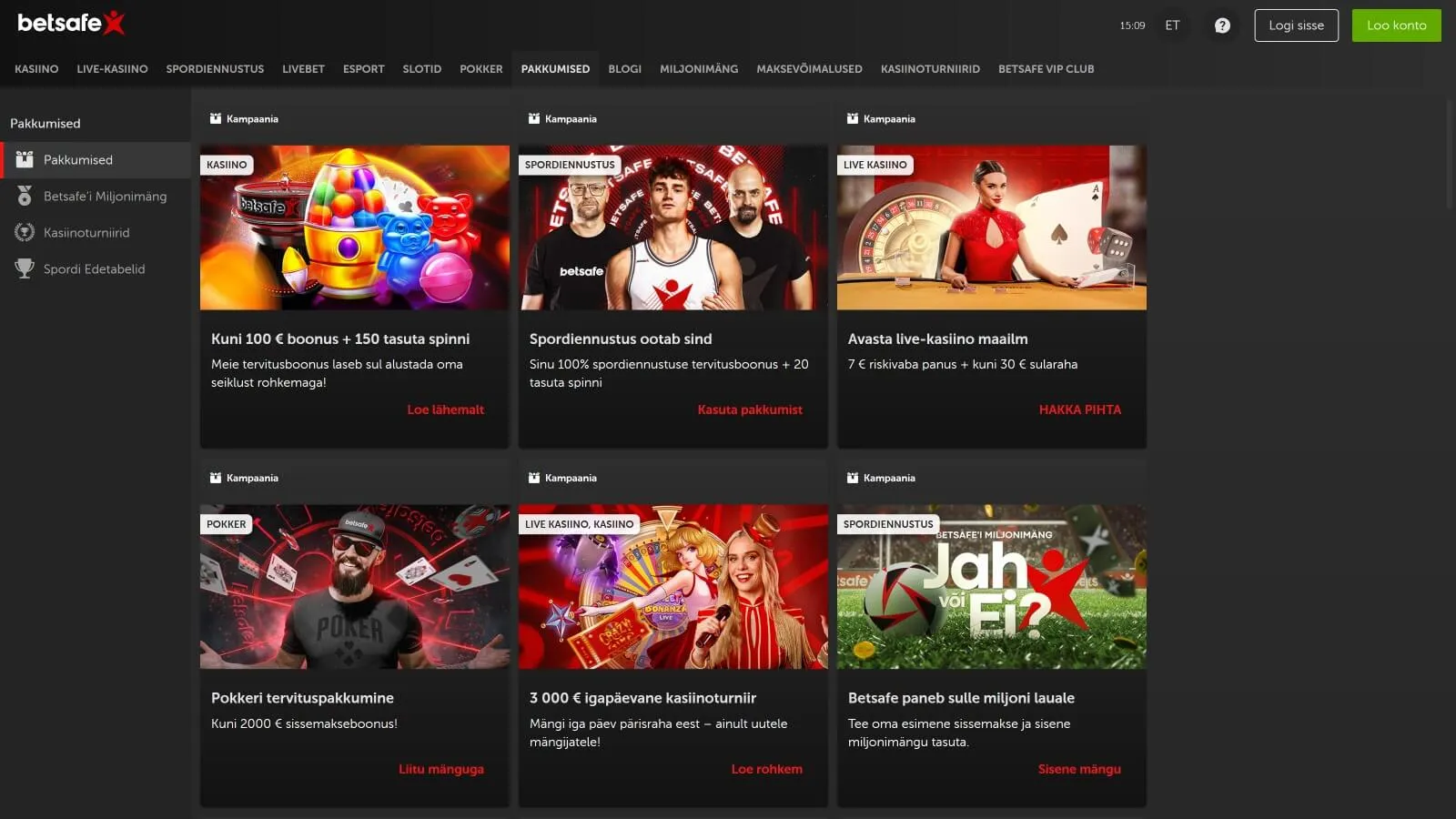Go to BETSAFE VIP CLUB
The height and width of the screenshot is (819, 1456).
tap(1046, 69)
